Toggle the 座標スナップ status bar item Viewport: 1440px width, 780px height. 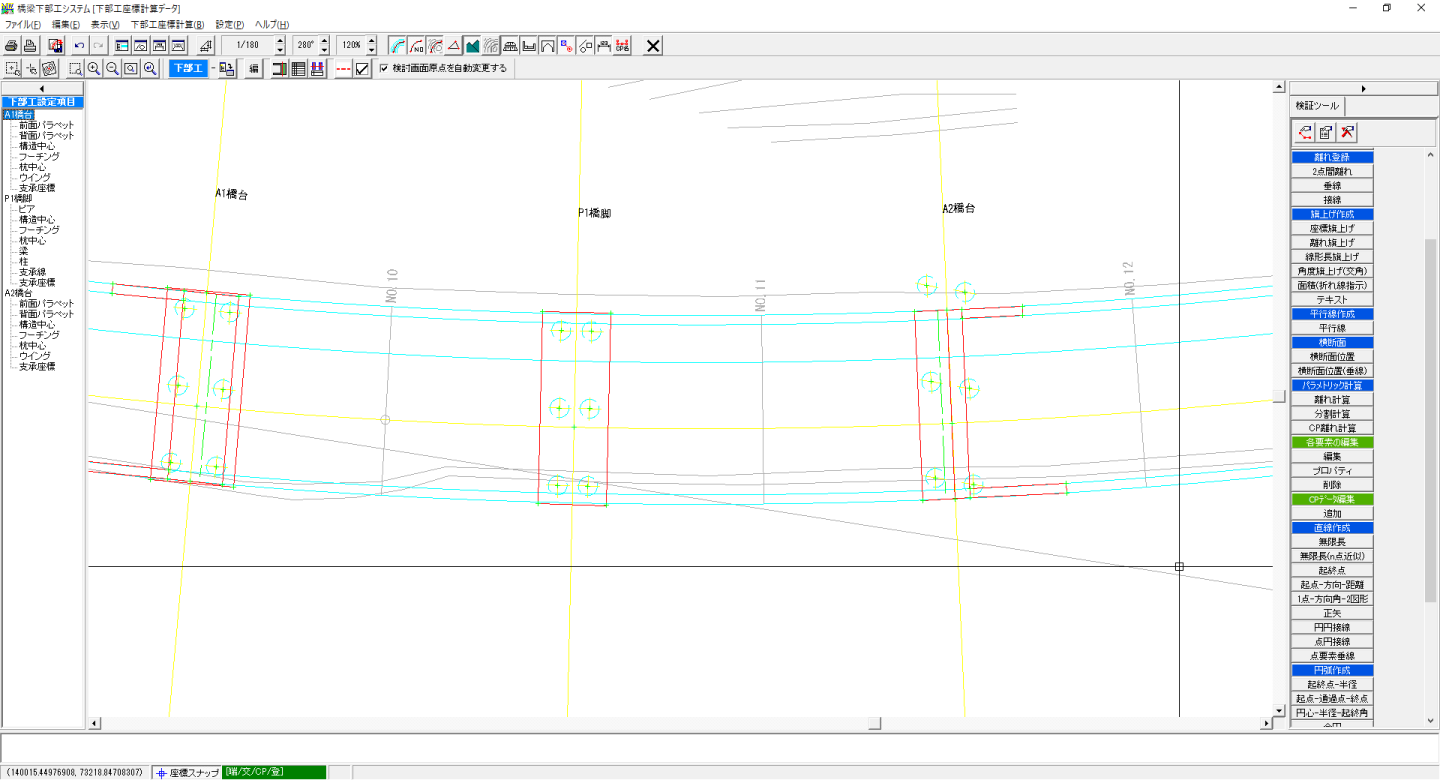(x=186, y=772)
